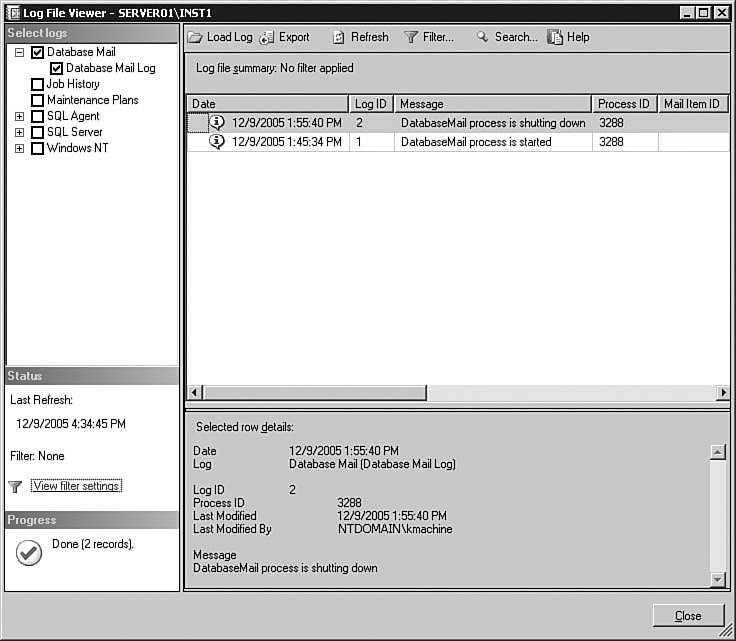This screenshot has height=641, width=736.
Task: Choose Export in the toolbar
Action: click(x=284, y=37)
